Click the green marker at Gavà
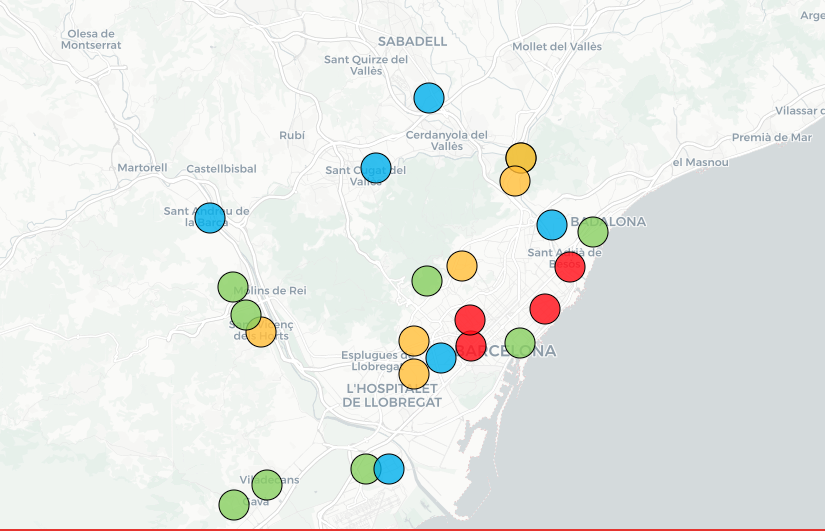 (233, 505)
